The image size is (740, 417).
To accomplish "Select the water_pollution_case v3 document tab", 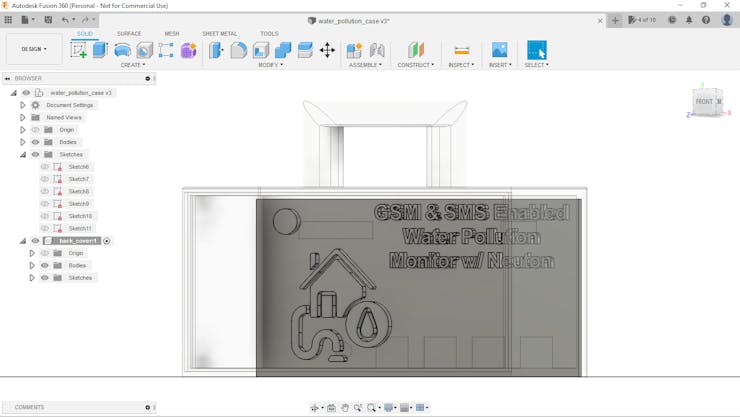I will coord(349,21).
